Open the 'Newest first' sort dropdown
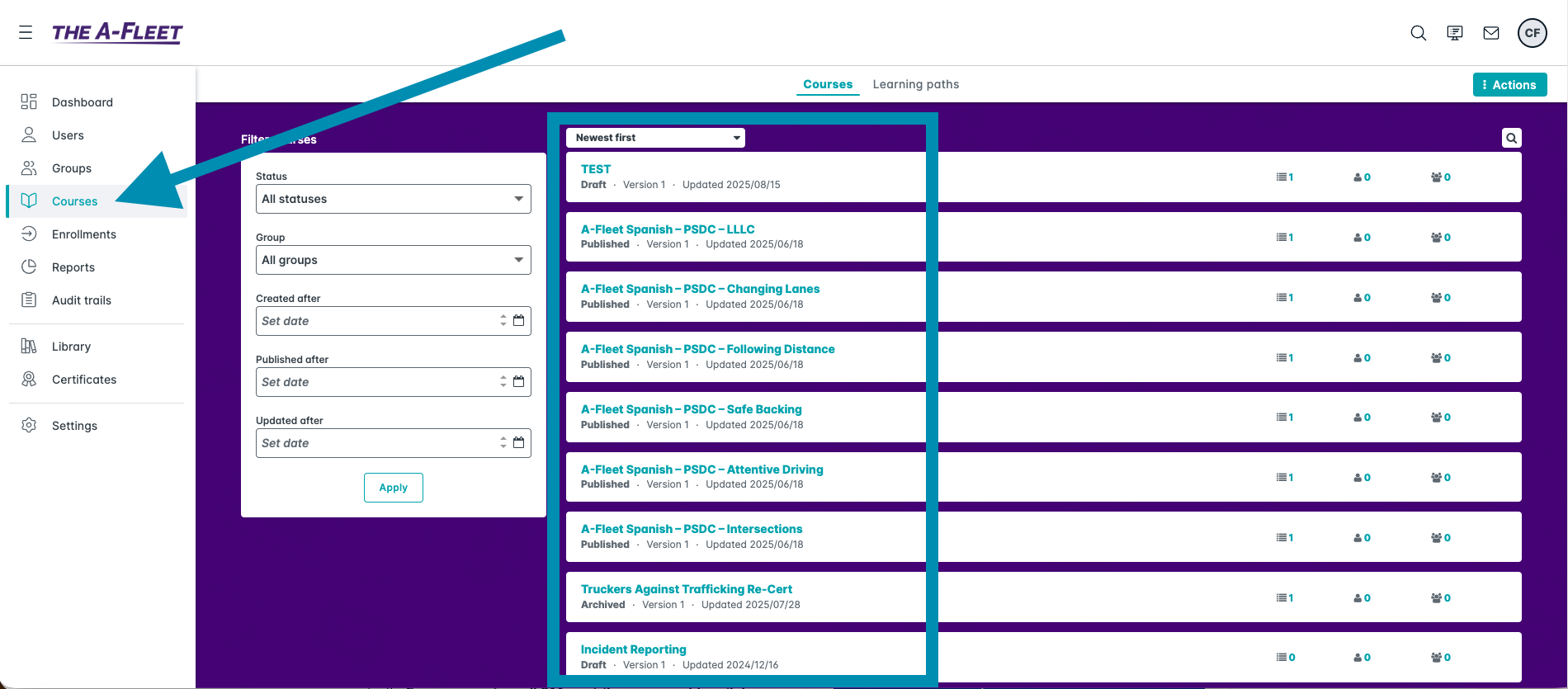1568x689 pixels. 655,138
